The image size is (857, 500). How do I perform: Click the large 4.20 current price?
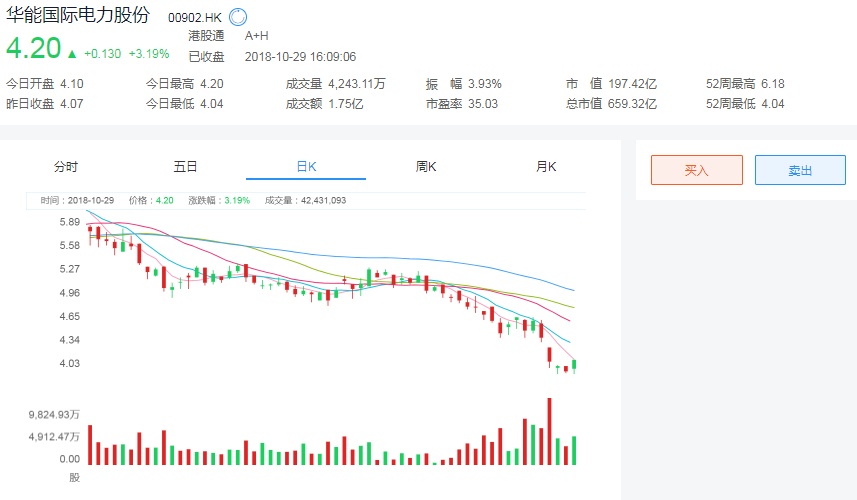[x=34, y=48]
